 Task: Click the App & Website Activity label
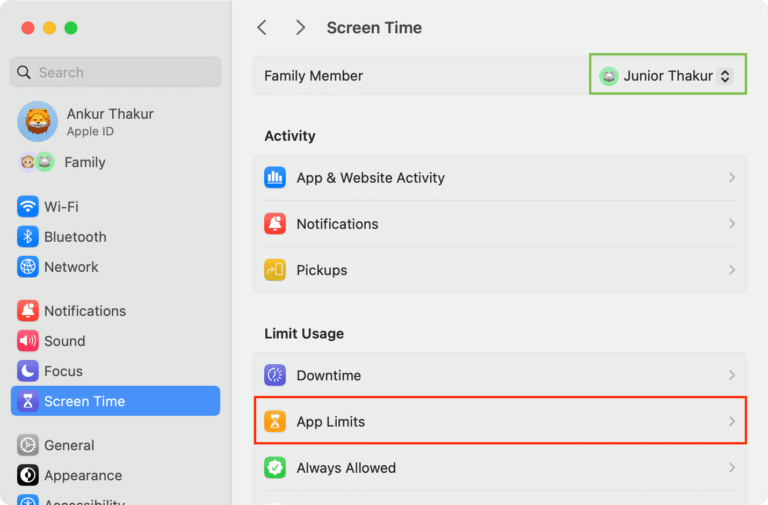pyautogui.click(x=371, y=178)
